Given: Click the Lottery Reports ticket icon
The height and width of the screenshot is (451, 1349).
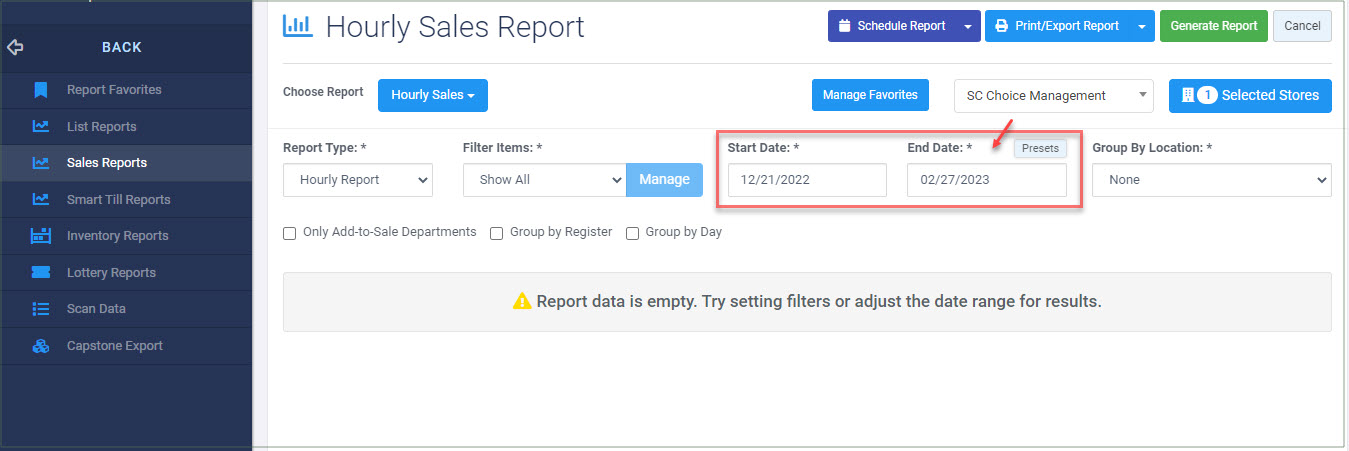Looking at the screenshot, I should point(41,272).
